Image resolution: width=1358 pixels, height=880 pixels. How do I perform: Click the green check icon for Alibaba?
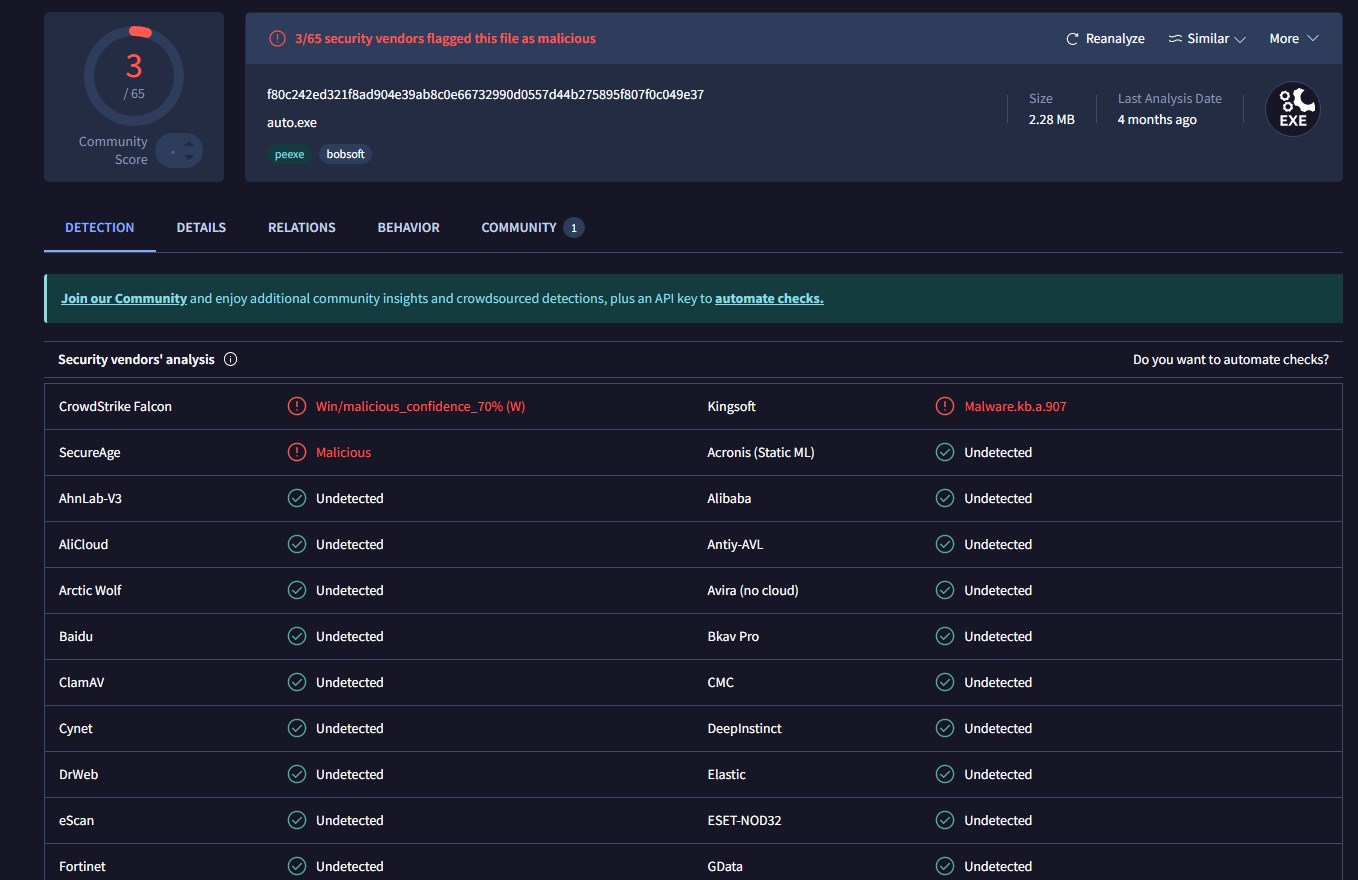pos(945,498)
